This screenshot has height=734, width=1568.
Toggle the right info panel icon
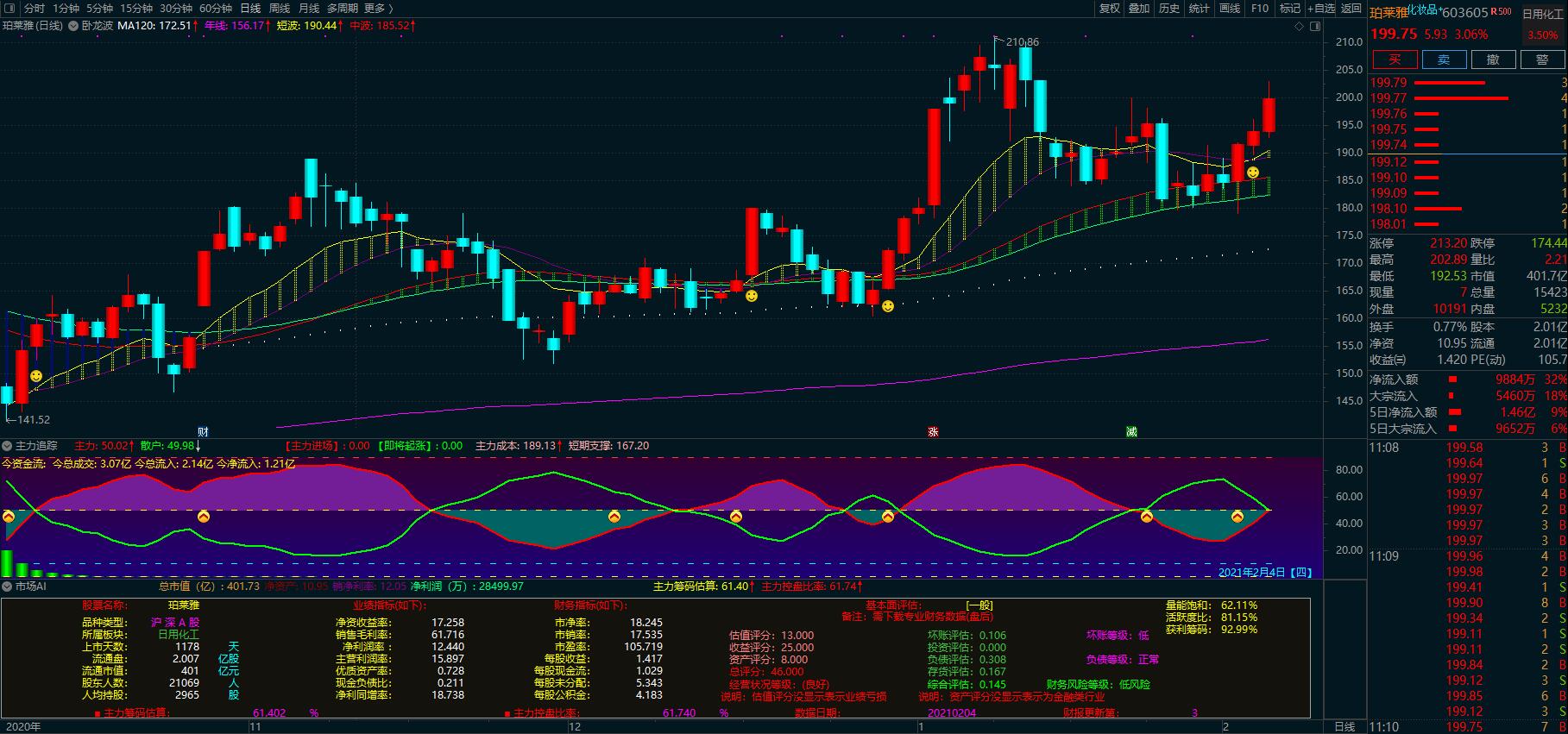point(1315,26)
